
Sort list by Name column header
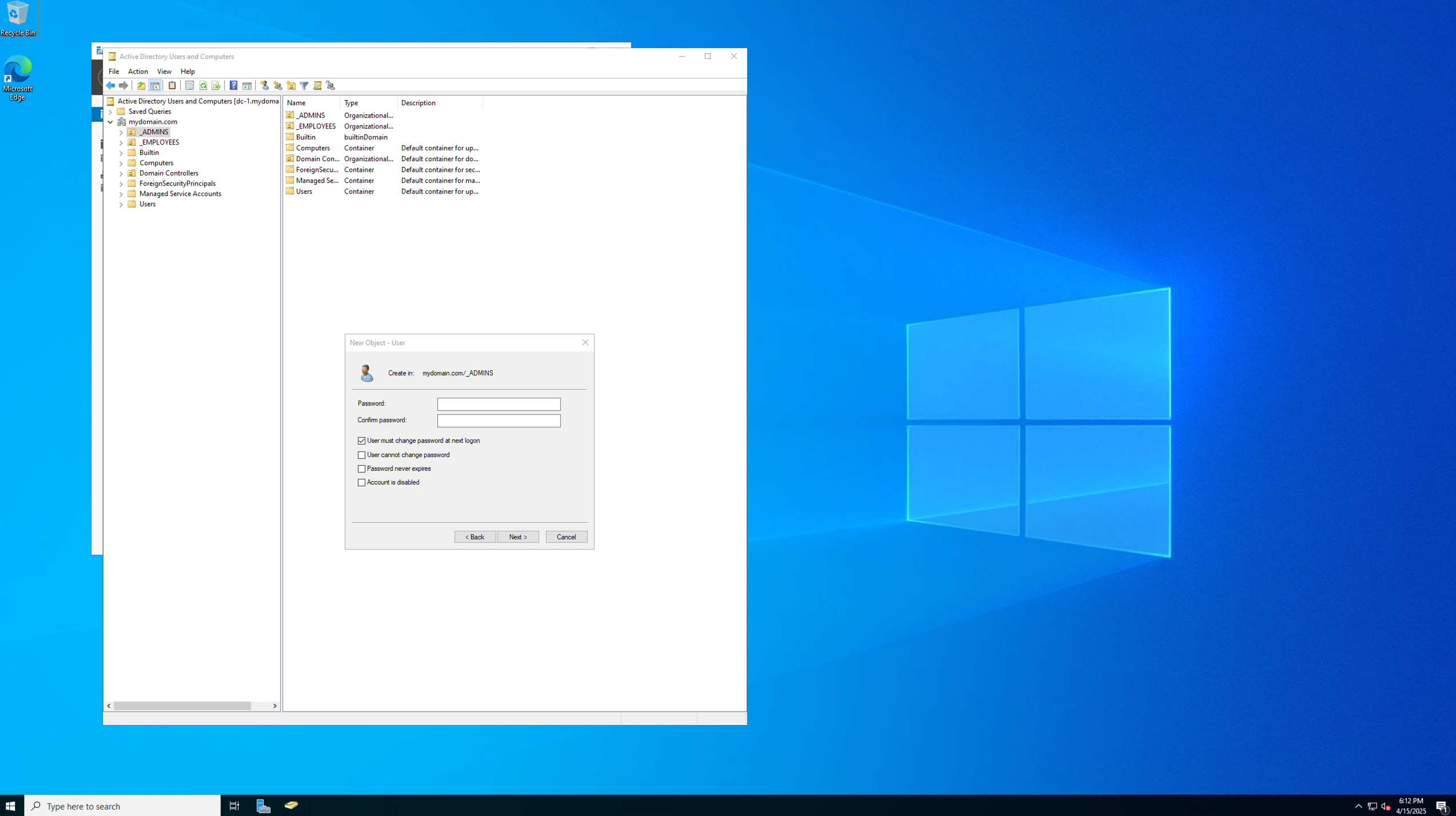[x=312, y=103]
